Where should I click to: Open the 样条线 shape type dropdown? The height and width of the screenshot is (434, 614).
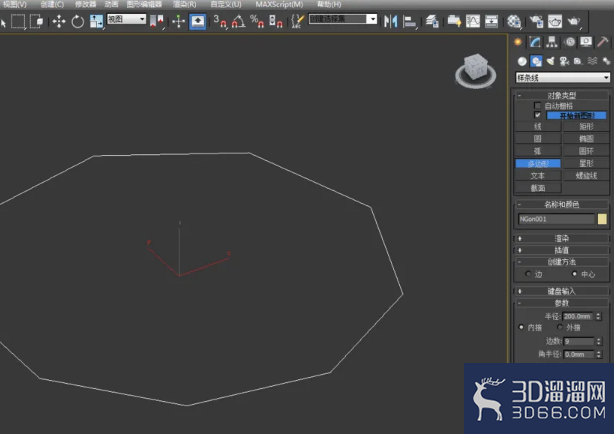pos(563,78)
